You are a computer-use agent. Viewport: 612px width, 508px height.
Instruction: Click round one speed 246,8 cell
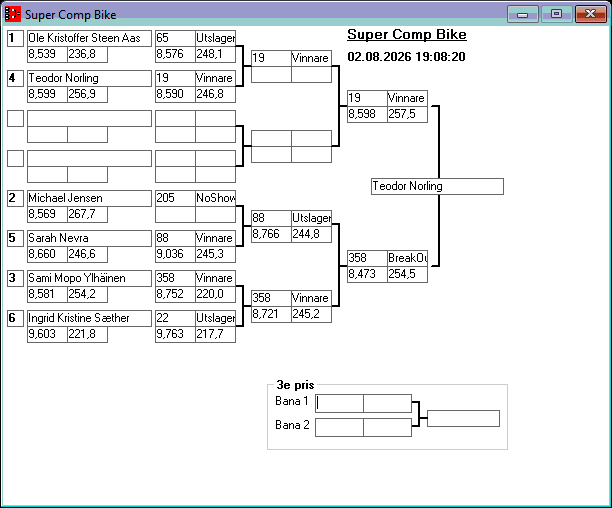click(215, 94)
